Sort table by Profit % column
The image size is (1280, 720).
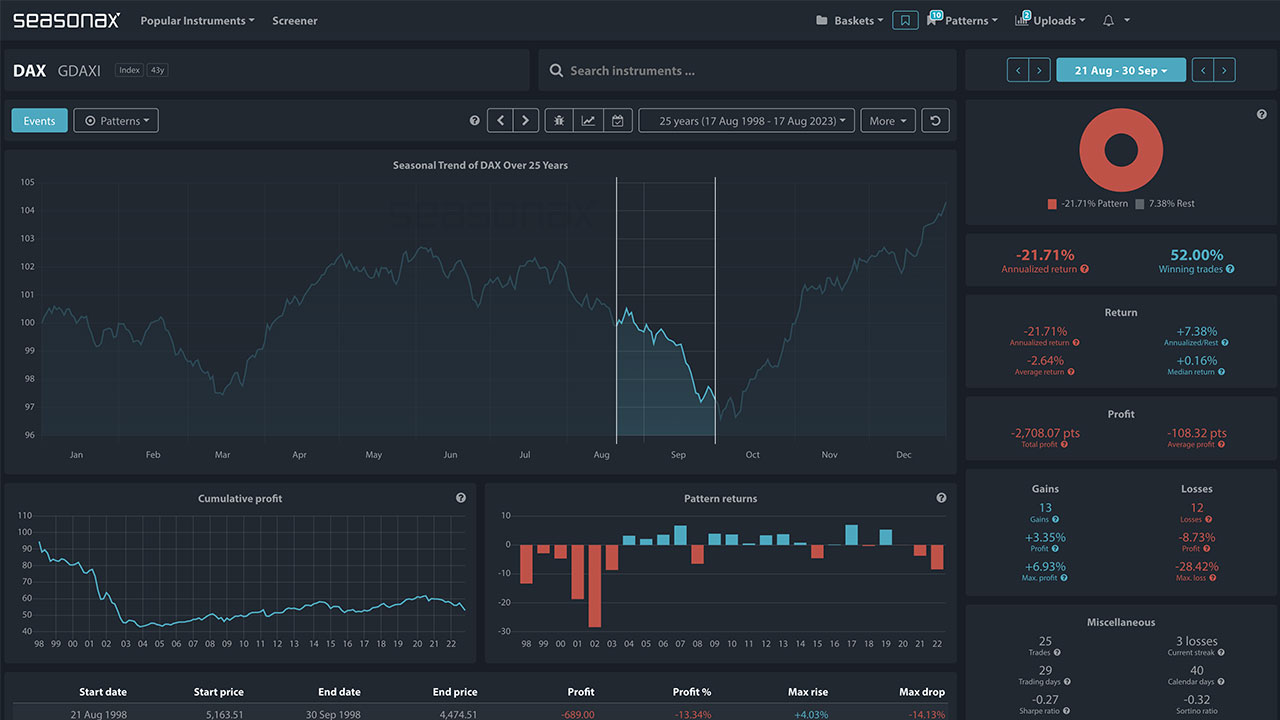690,692
